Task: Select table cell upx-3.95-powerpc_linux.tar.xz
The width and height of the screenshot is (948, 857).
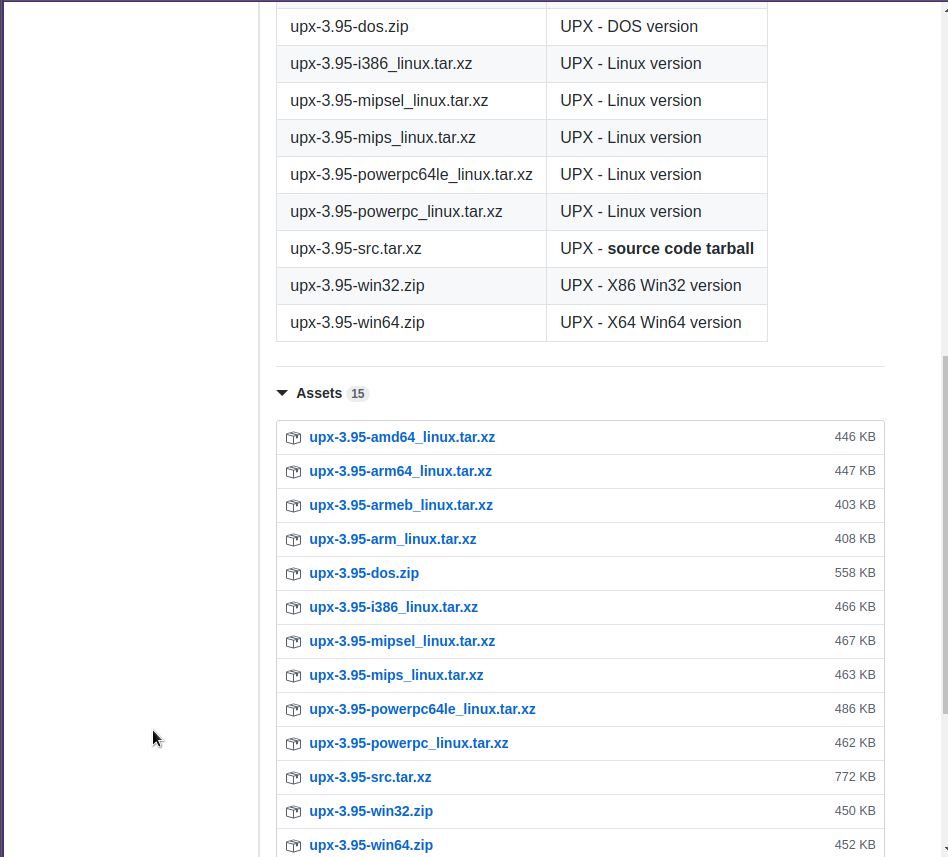Action: tap(411, 212)
